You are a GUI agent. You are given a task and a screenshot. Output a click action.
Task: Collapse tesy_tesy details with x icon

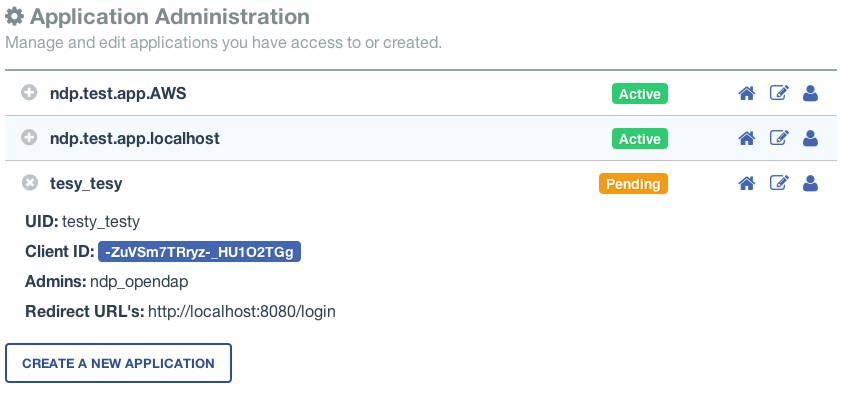tap(30, 183)
